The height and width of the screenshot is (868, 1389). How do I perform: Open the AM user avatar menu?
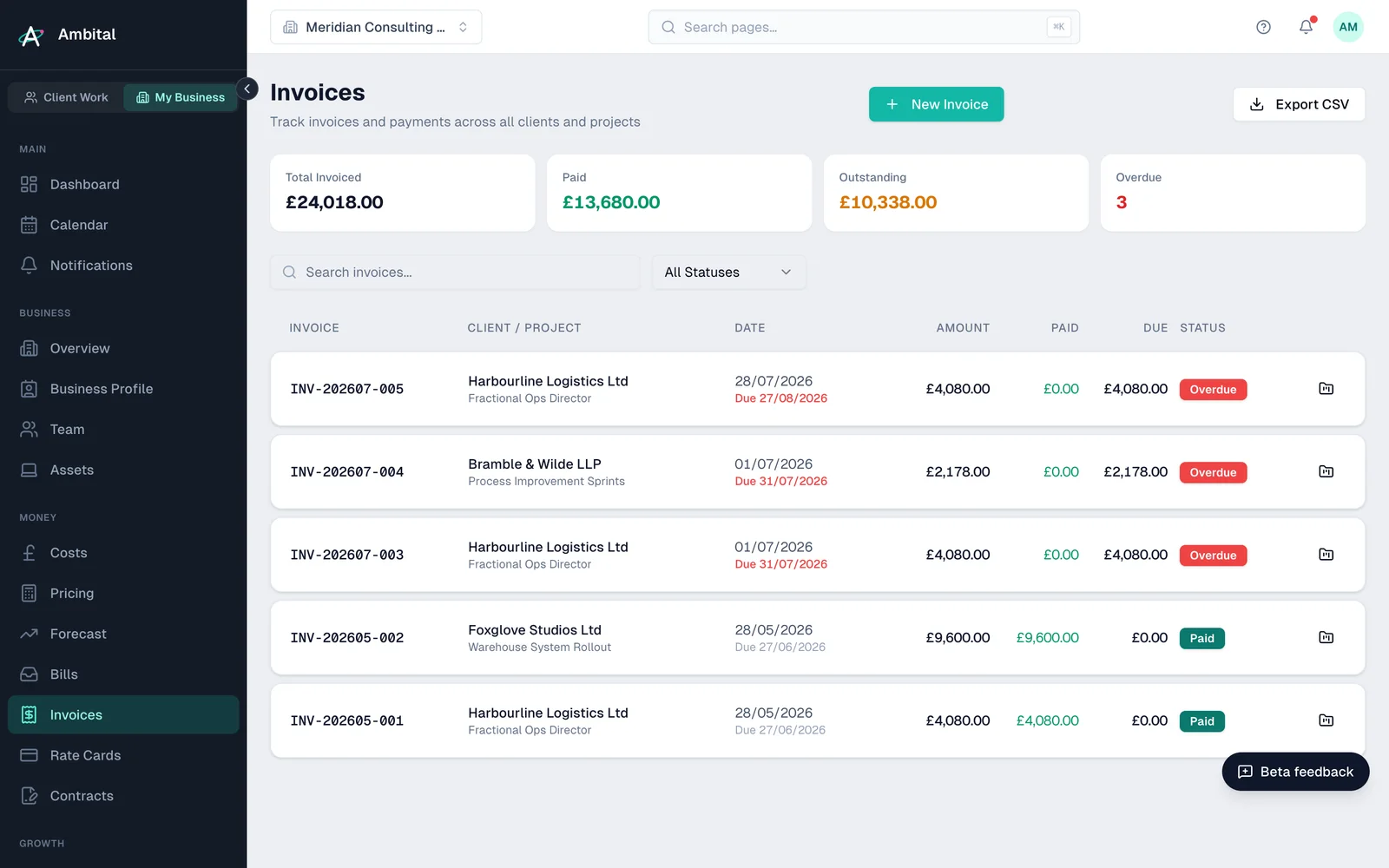[x=1348, y=27]
